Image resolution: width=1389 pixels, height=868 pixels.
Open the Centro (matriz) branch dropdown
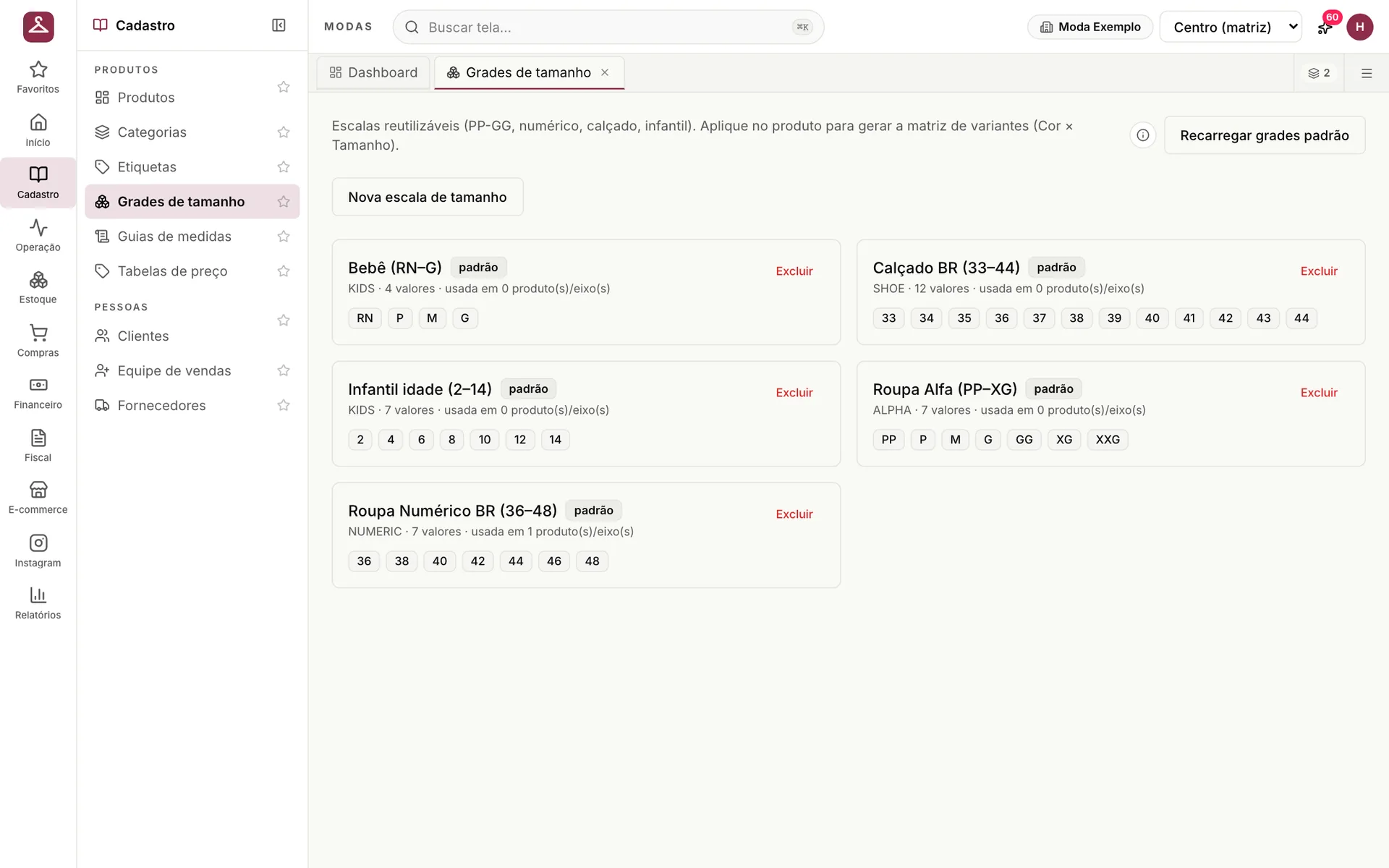1230,27
